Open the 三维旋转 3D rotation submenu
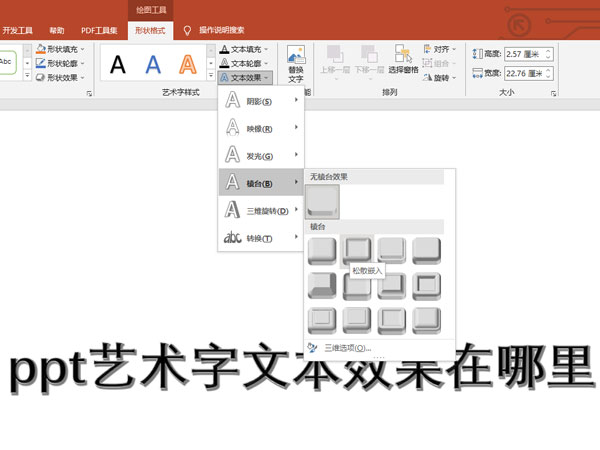 (x=260, y=210)
